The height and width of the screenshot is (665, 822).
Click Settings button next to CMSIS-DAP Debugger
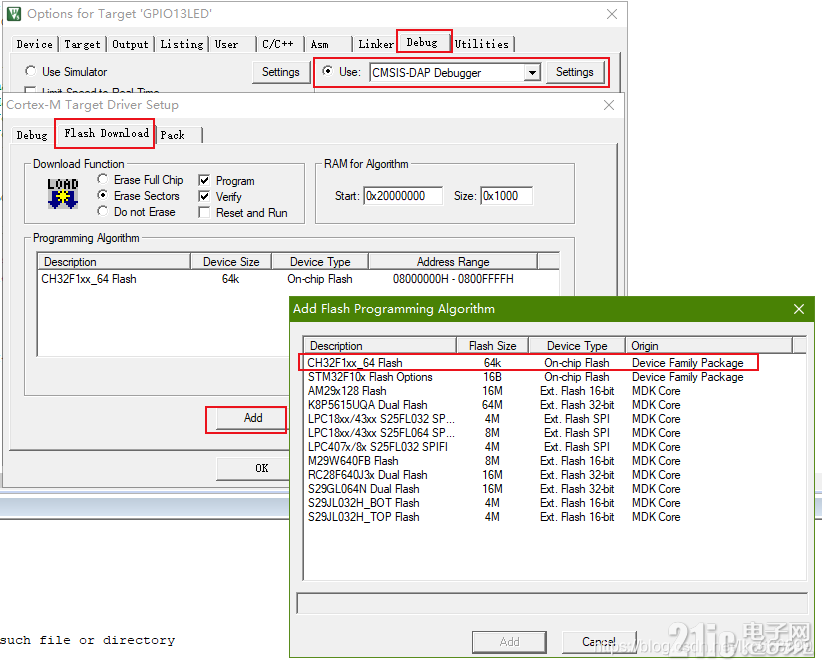pyautogui.click(x=575, y=72)
